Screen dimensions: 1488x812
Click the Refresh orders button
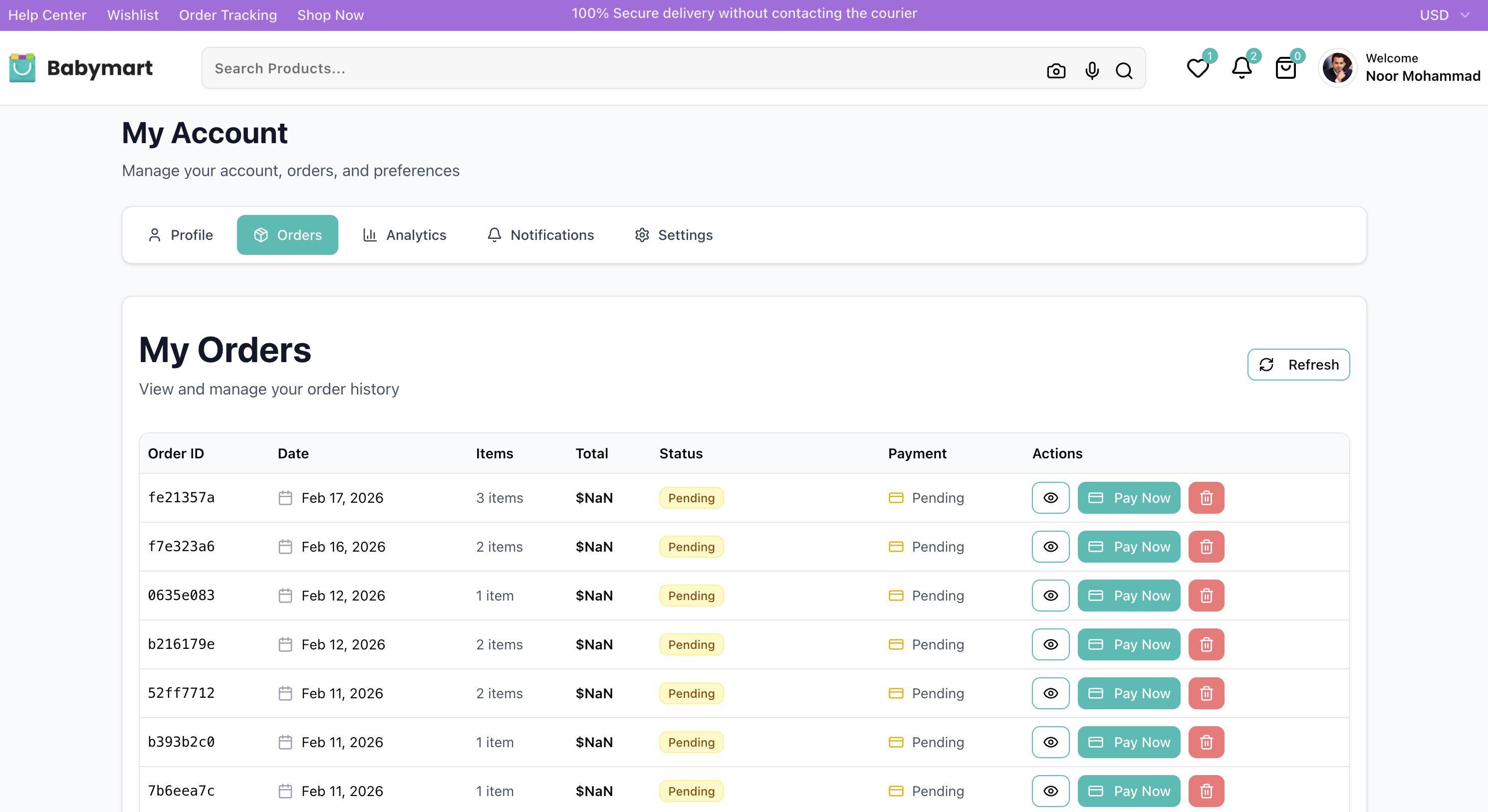click(x=1298, y=365)
